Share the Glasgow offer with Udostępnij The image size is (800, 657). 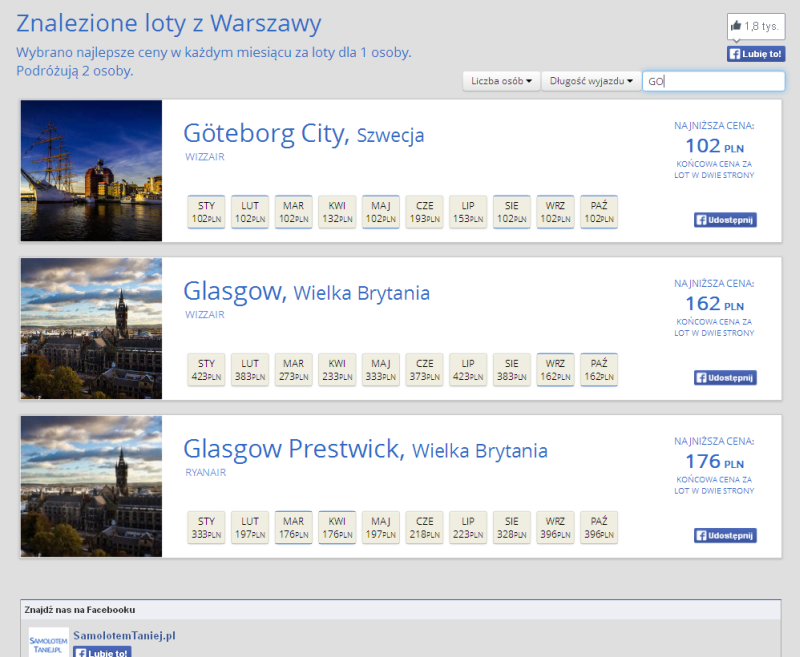[725, 377]
